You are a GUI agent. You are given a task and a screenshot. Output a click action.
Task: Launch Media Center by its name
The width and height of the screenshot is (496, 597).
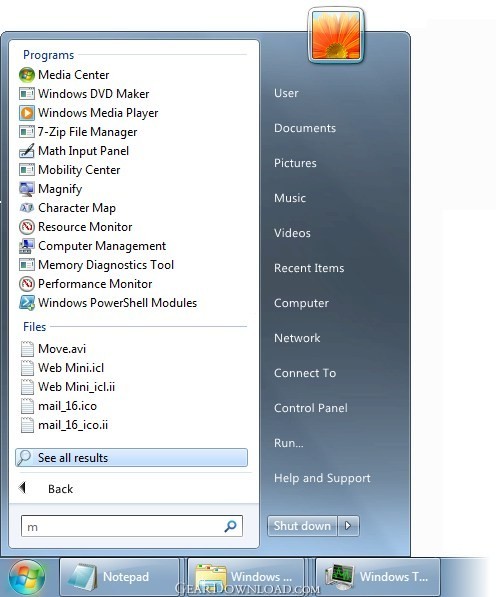[73, 75]
